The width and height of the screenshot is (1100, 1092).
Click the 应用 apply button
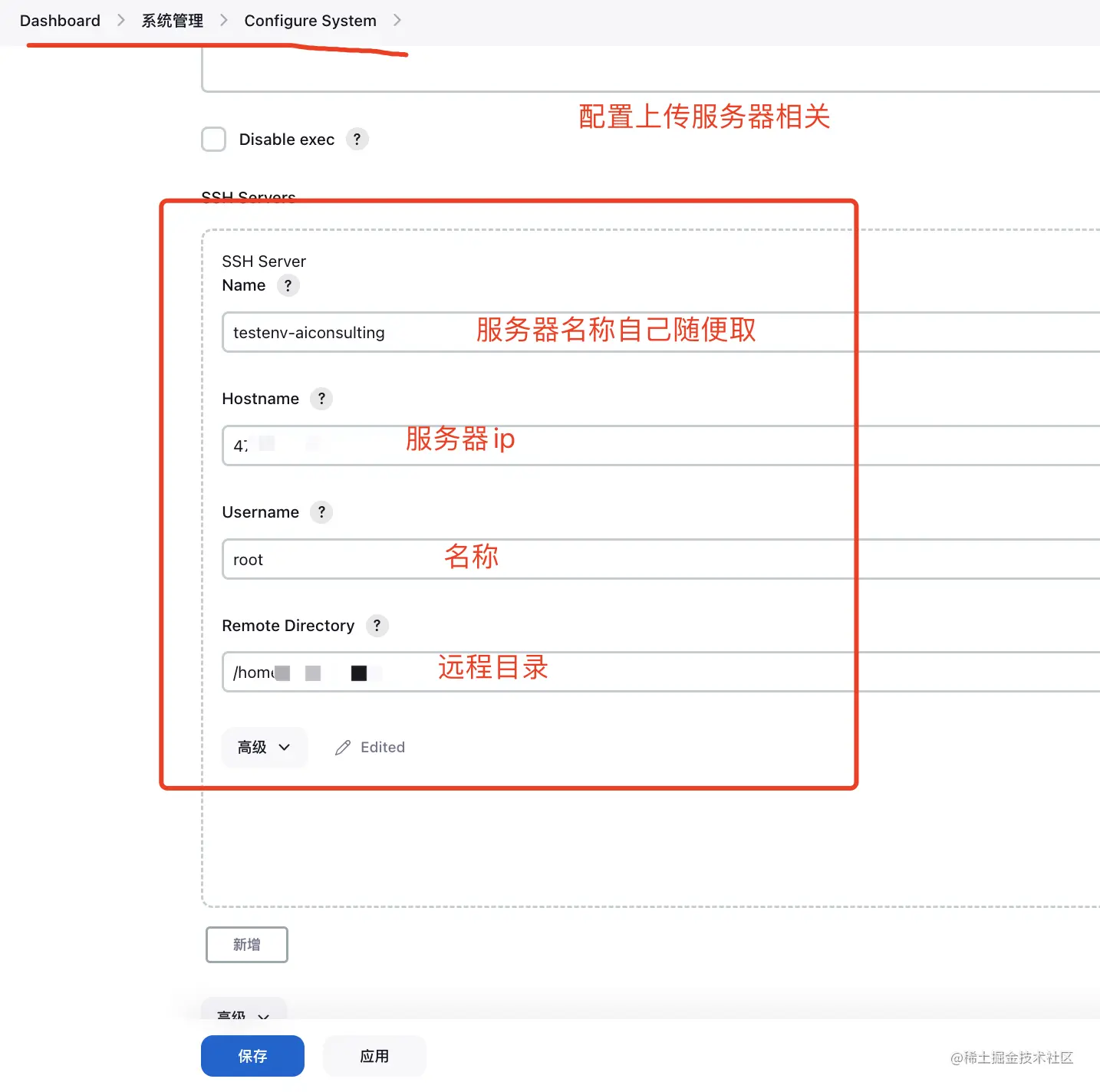tap(374, 1056)
